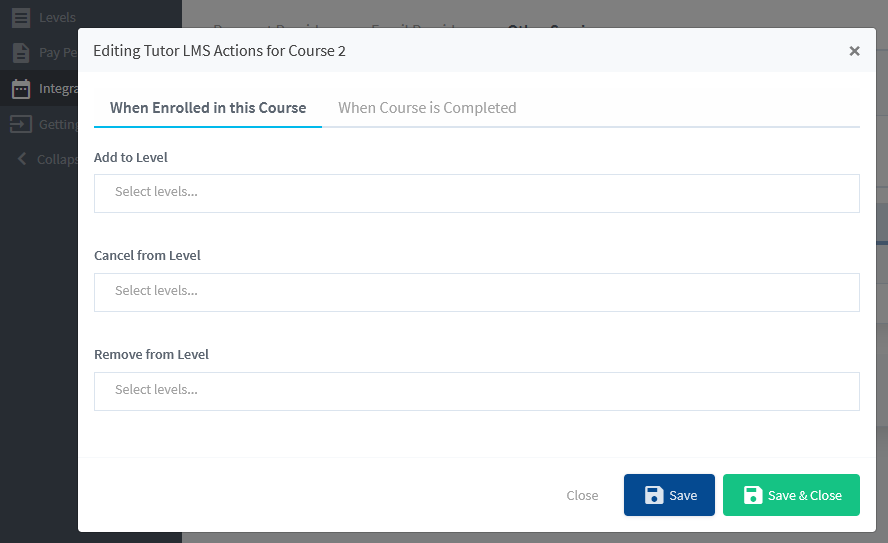Switch to When Enrolled in this Course tab
Viewport: 888px width, 543px height.
[x=208, y=108]
